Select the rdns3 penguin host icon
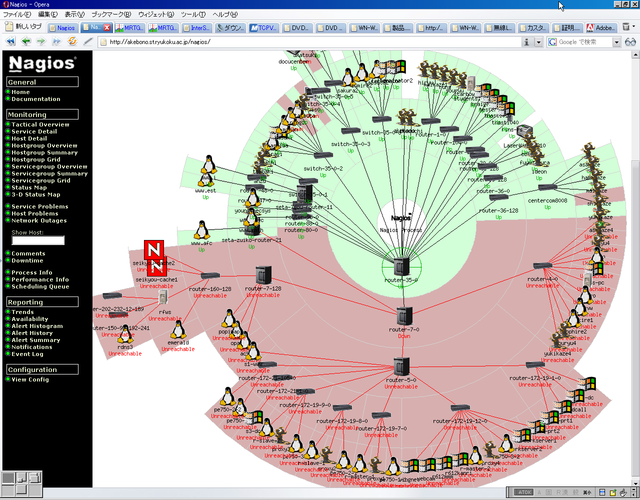 125,335
